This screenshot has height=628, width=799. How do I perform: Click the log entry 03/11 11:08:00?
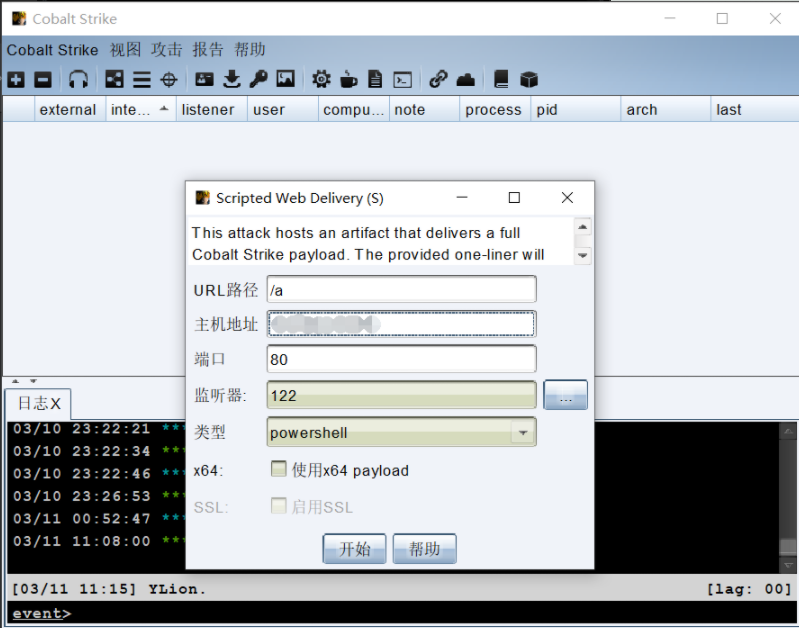click(x=97, y=541)
